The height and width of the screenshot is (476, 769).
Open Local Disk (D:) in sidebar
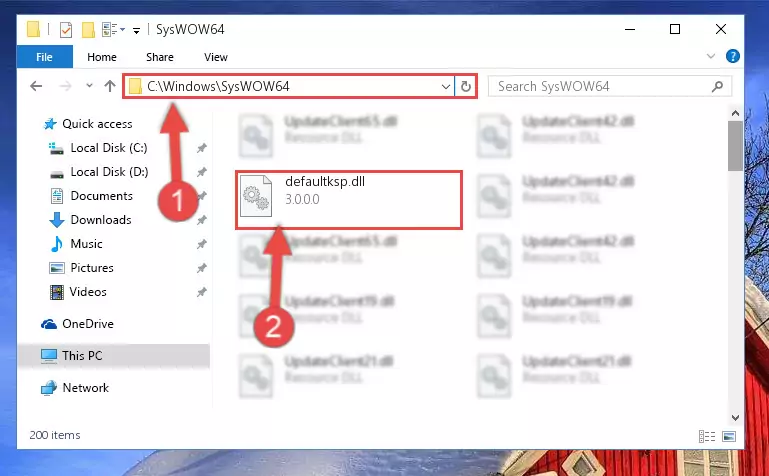click(x=109, y=172)
